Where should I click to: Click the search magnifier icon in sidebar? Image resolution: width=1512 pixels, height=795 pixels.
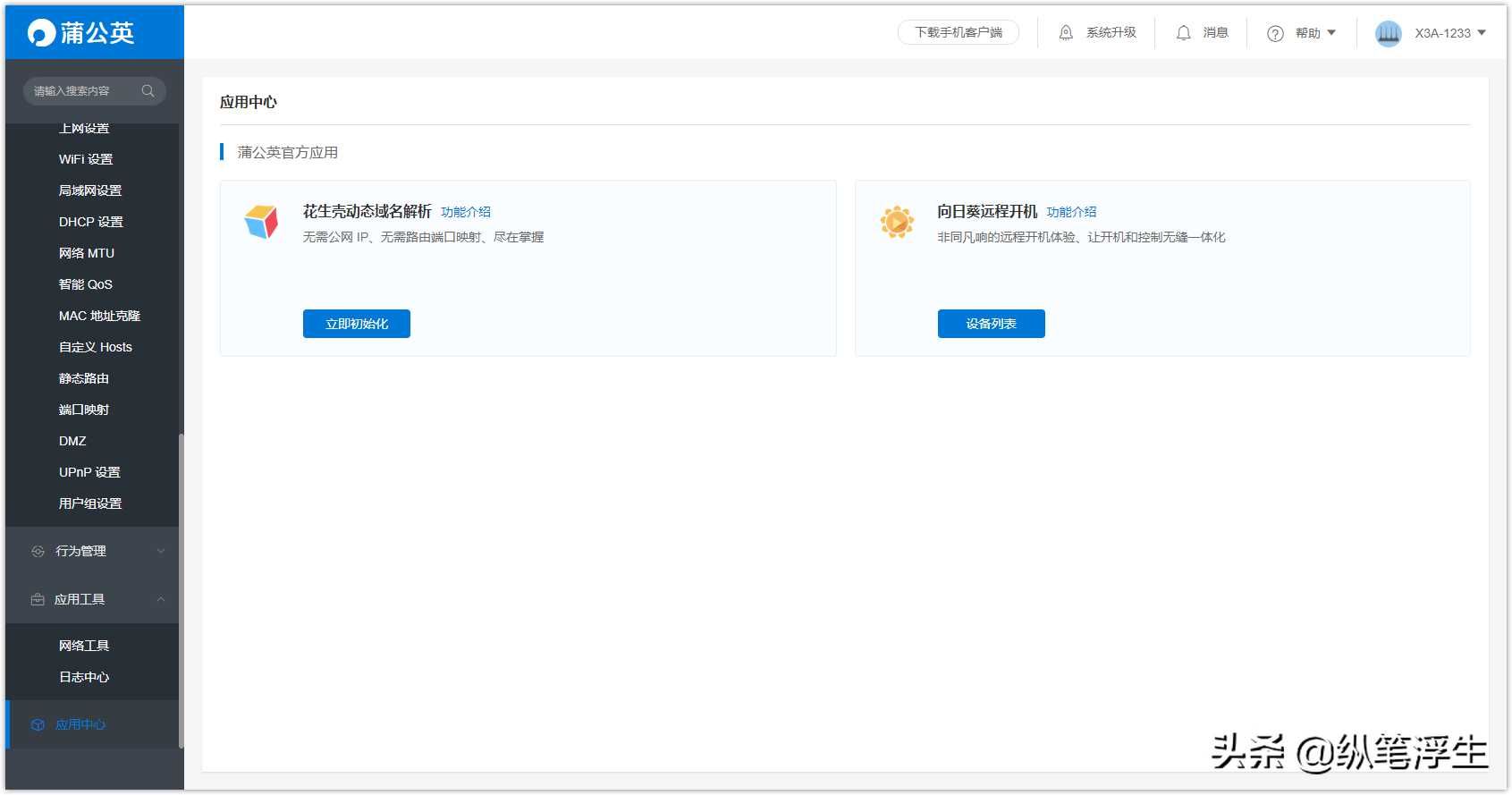pos(148,91)
